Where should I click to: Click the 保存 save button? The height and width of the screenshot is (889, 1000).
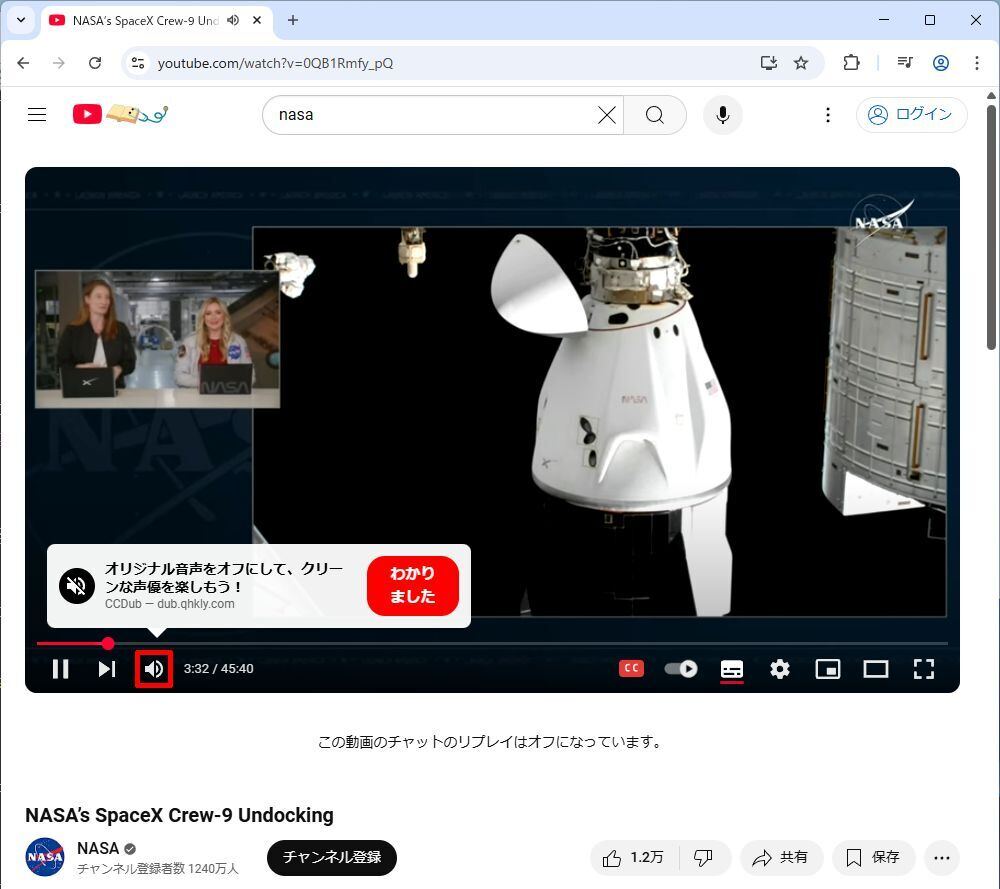click(874, 858)
